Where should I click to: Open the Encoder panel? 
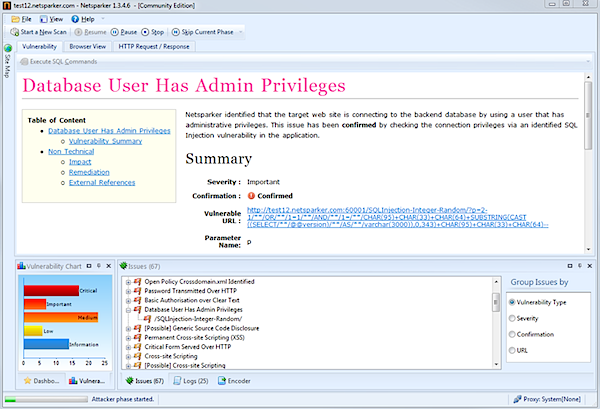click(233, 381)
